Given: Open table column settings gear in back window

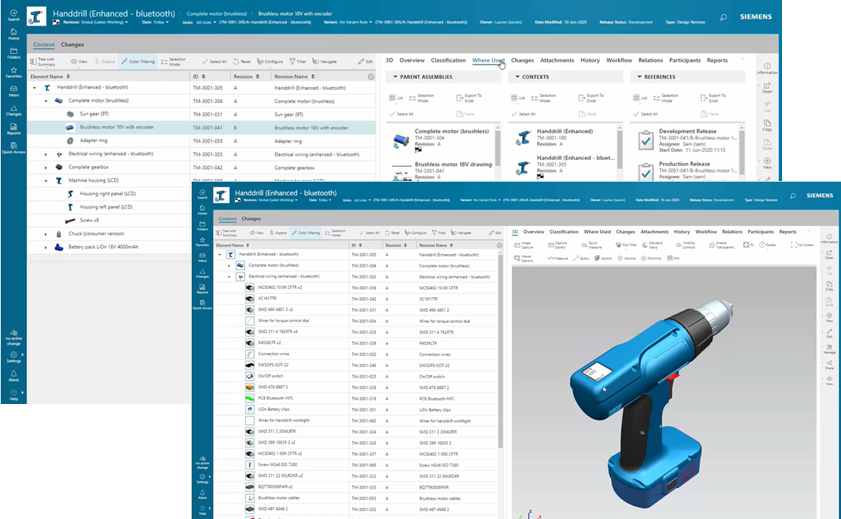Looking at the screenshot, I should [x=371, y=77].
